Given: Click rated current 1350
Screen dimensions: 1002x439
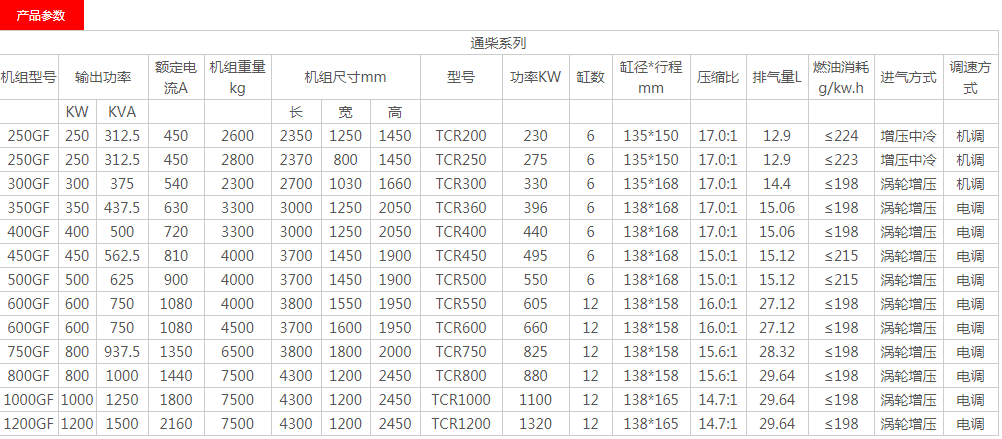Looking at the screenshot, I should click(176, 352).
